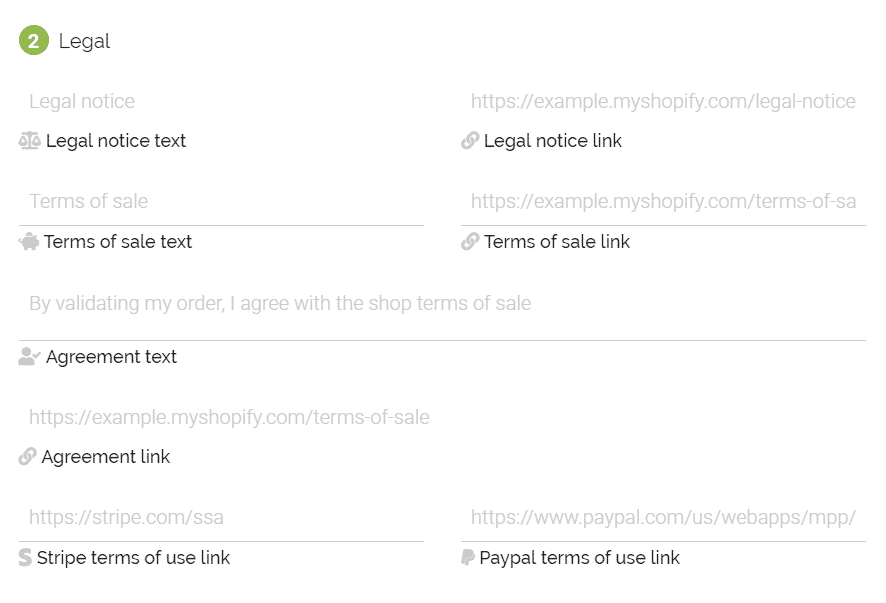The height and width of the screenshot is (603, 886).
Task: Select the Terms of sale text input
Action: [x=222, y=202]
